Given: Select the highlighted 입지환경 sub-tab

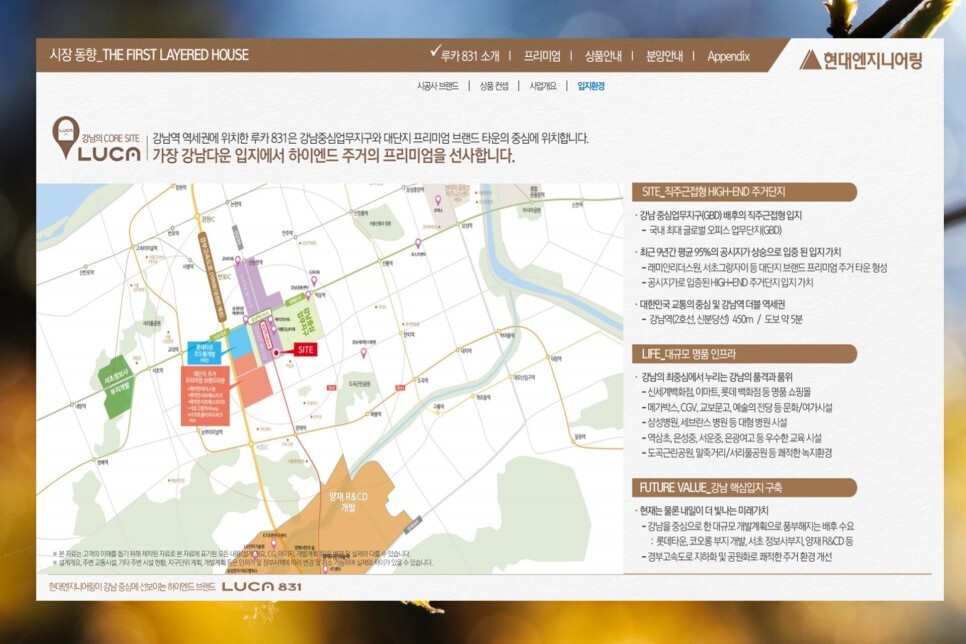Looking at the screenshot, I should click(591, 86).
